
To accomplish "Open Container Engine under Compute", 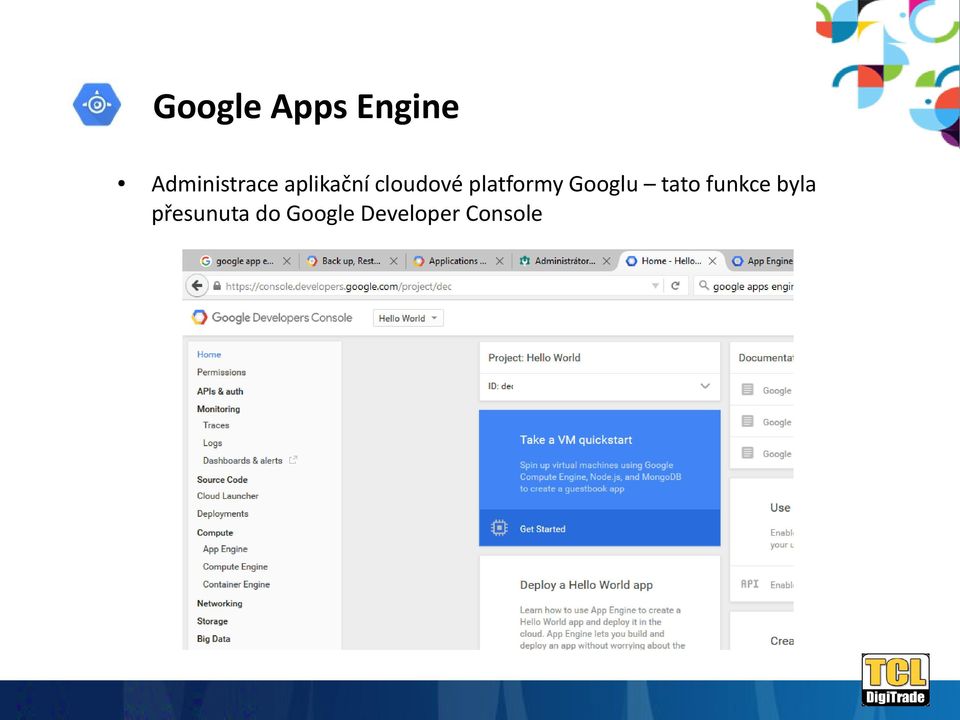I will (x=236, y=585).
